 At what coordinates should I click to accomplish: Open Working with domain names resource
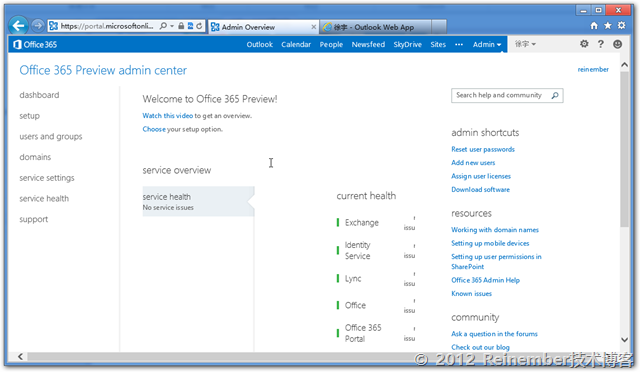coord(495,230)
